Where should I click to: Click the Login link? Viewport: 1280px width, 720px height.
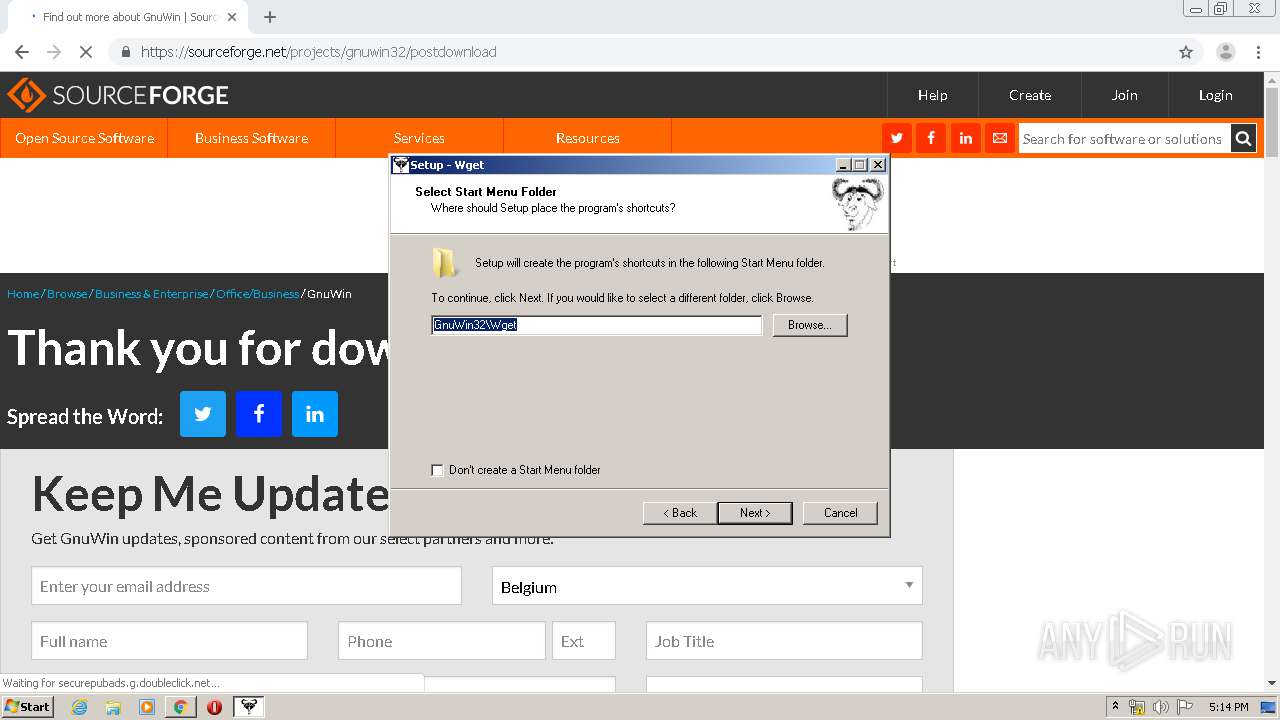tap(1215, 95)
